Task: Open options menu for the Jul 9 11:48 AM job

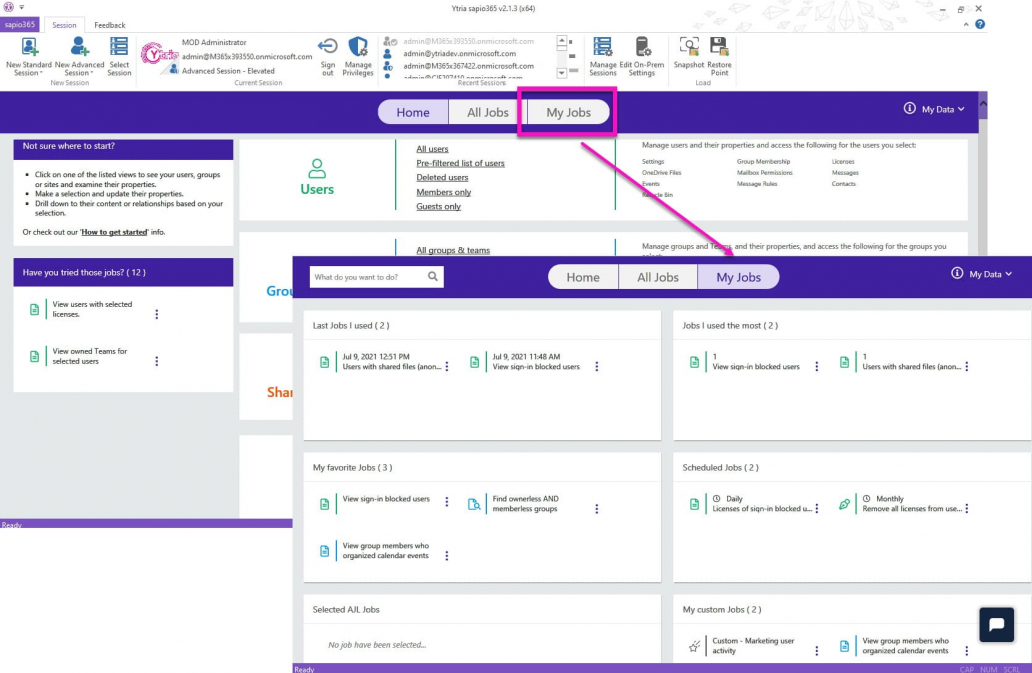Action: [x=597, y=366]
